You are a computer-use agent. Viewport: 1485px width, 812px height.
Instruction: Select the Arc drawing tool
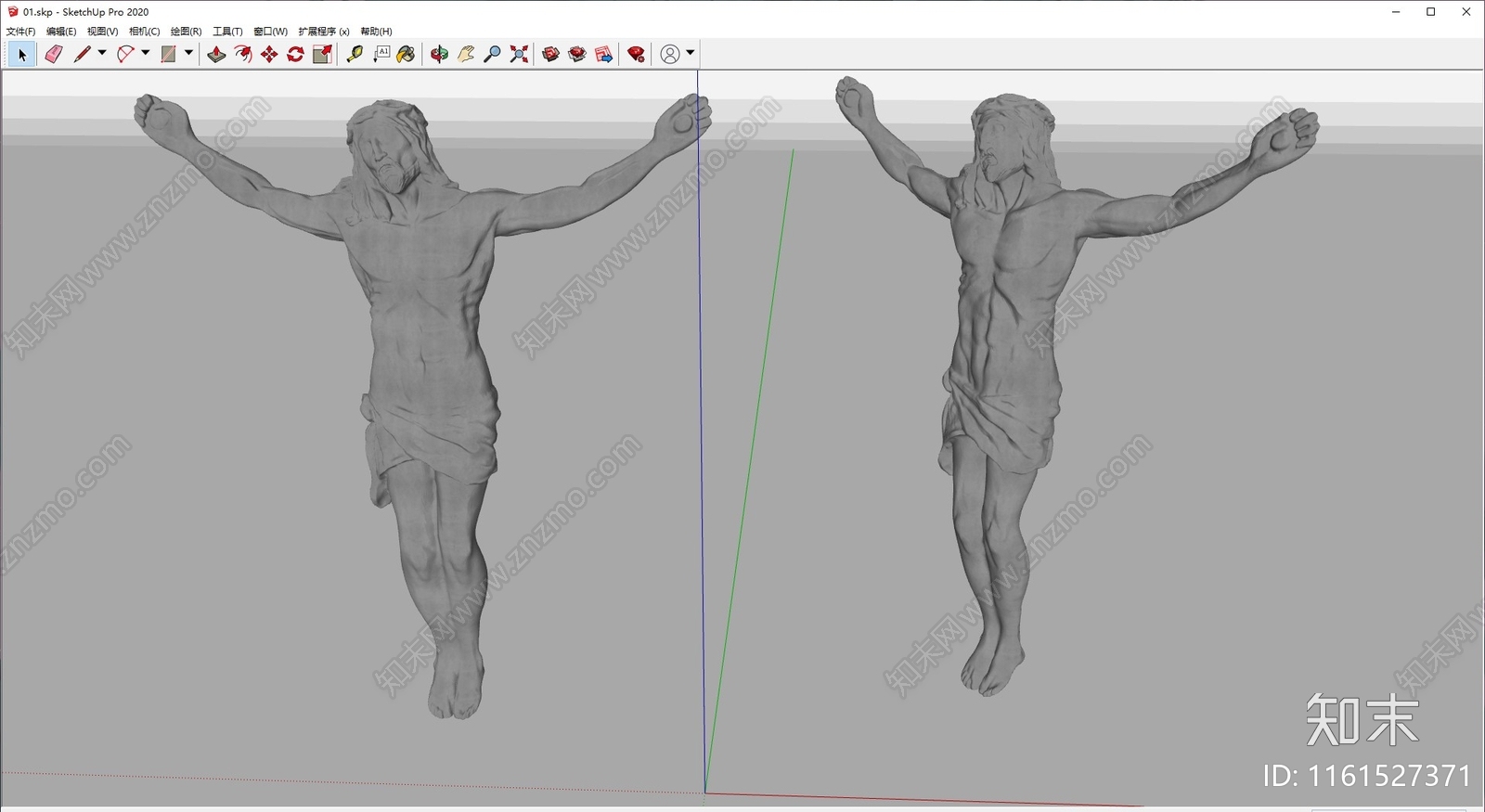pyautogui.click(x=125, y=55)
